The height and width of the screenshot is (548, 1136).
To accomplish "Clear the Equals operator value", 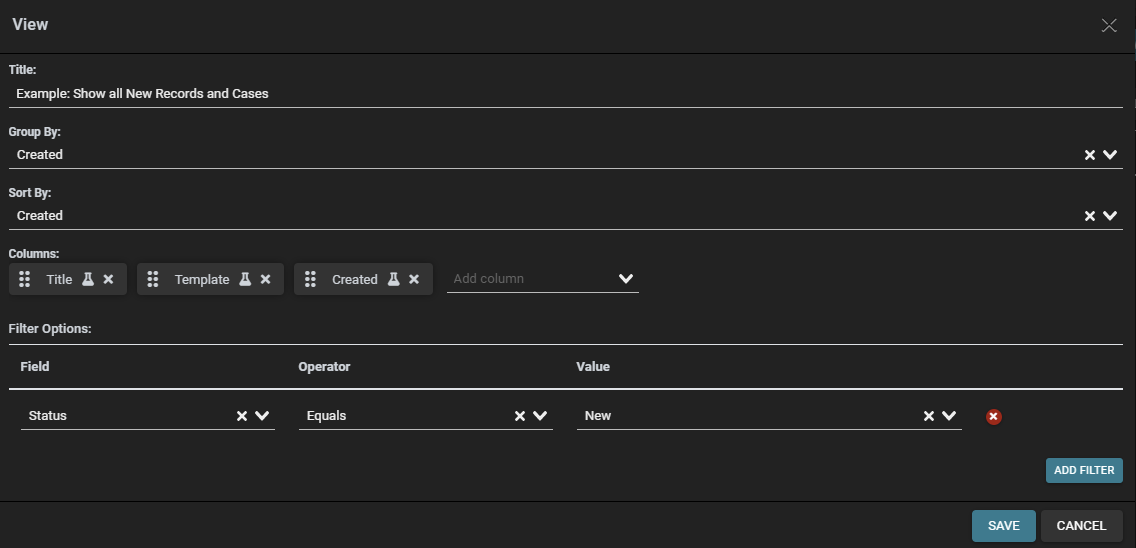I will tap(519, 416).
